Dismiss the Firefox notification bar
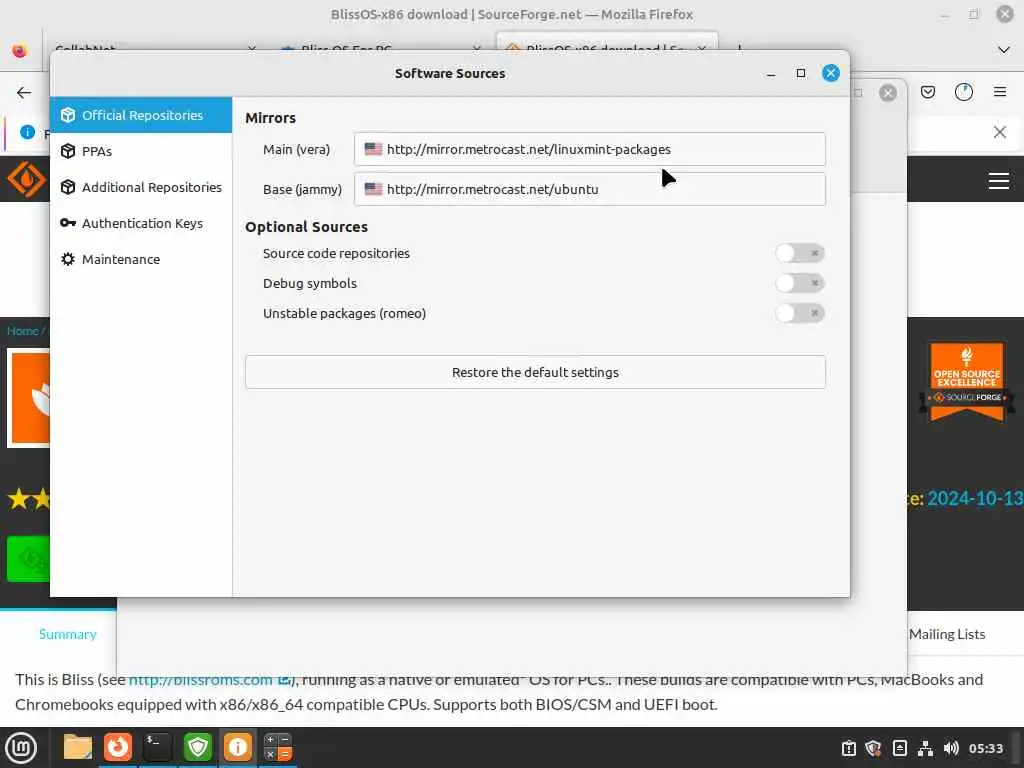 [x=1000, y=133]
